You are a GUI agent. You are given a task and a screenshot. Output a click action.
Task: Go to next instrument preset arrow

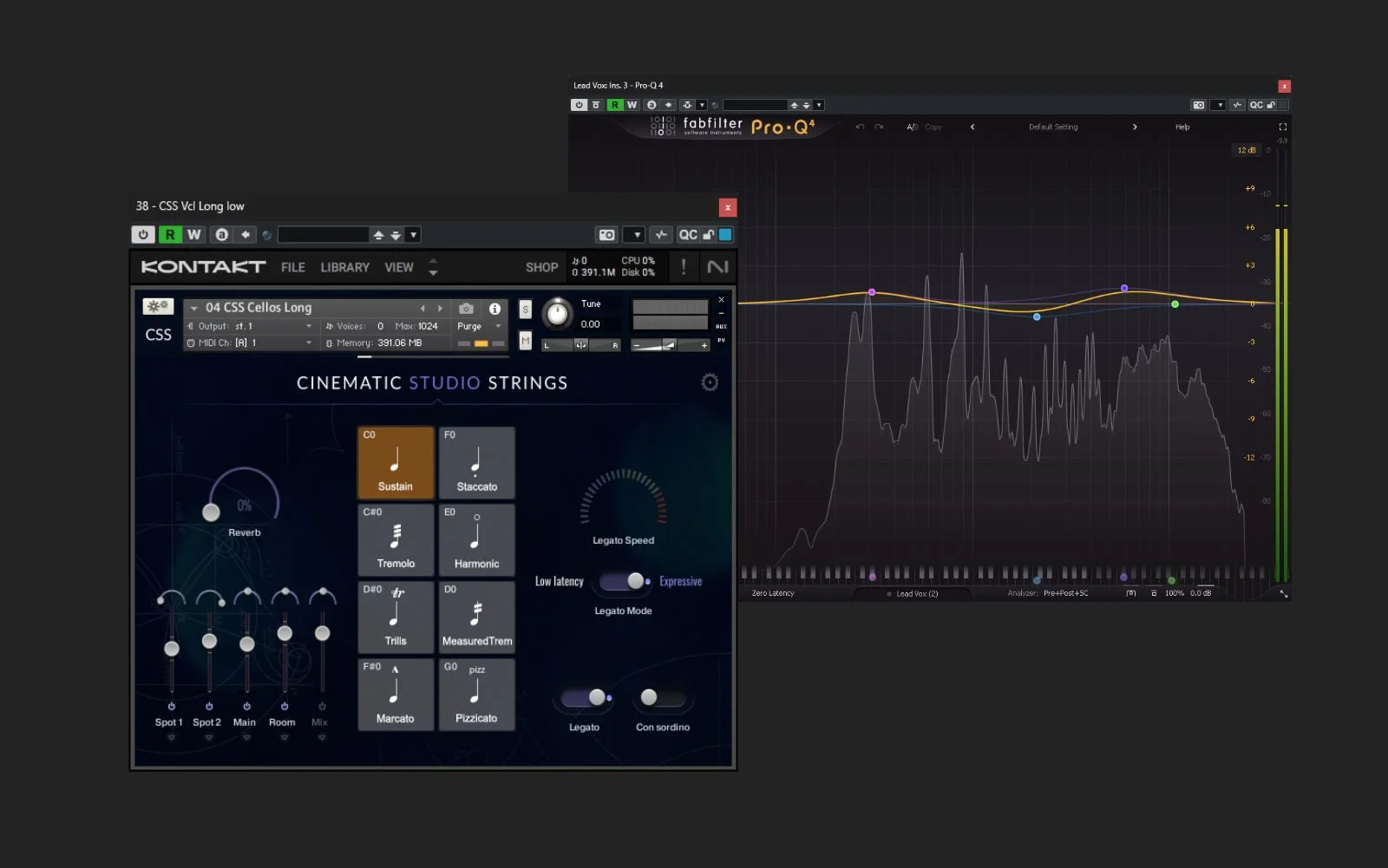coord(440,308)
